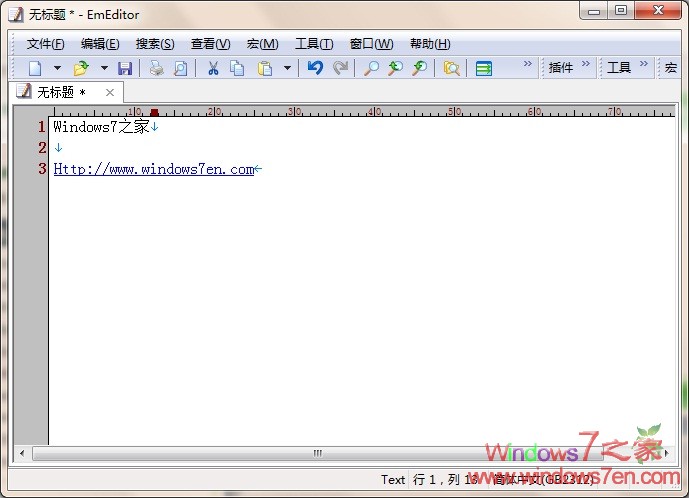The width and height of the screenshot is (689, 498).
Task: Show hidden toolbar buttons via the first chevron
Action: (528, 64)
